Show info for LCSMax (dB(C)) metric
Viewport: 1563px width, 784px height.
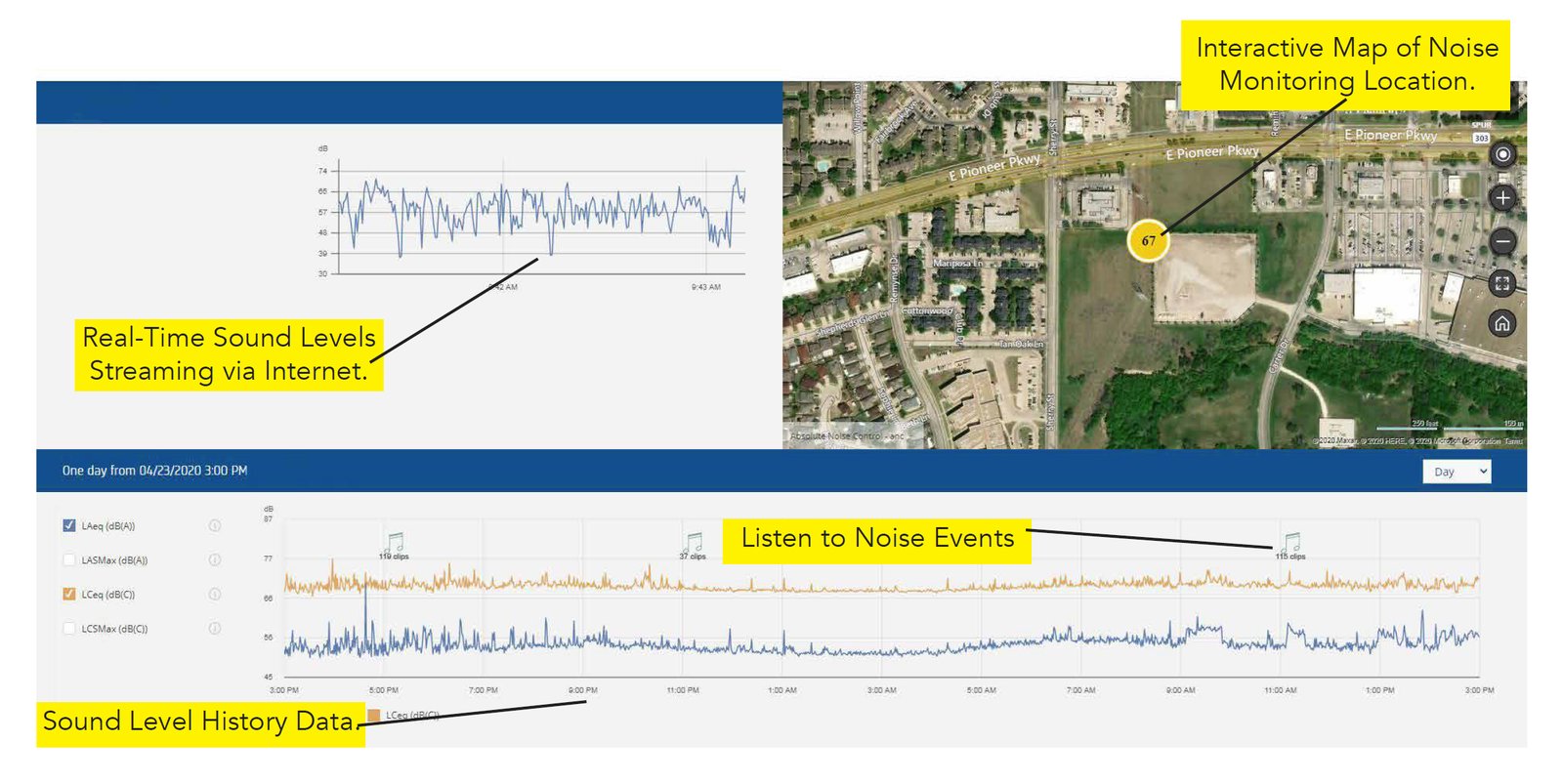coord(215,628)
